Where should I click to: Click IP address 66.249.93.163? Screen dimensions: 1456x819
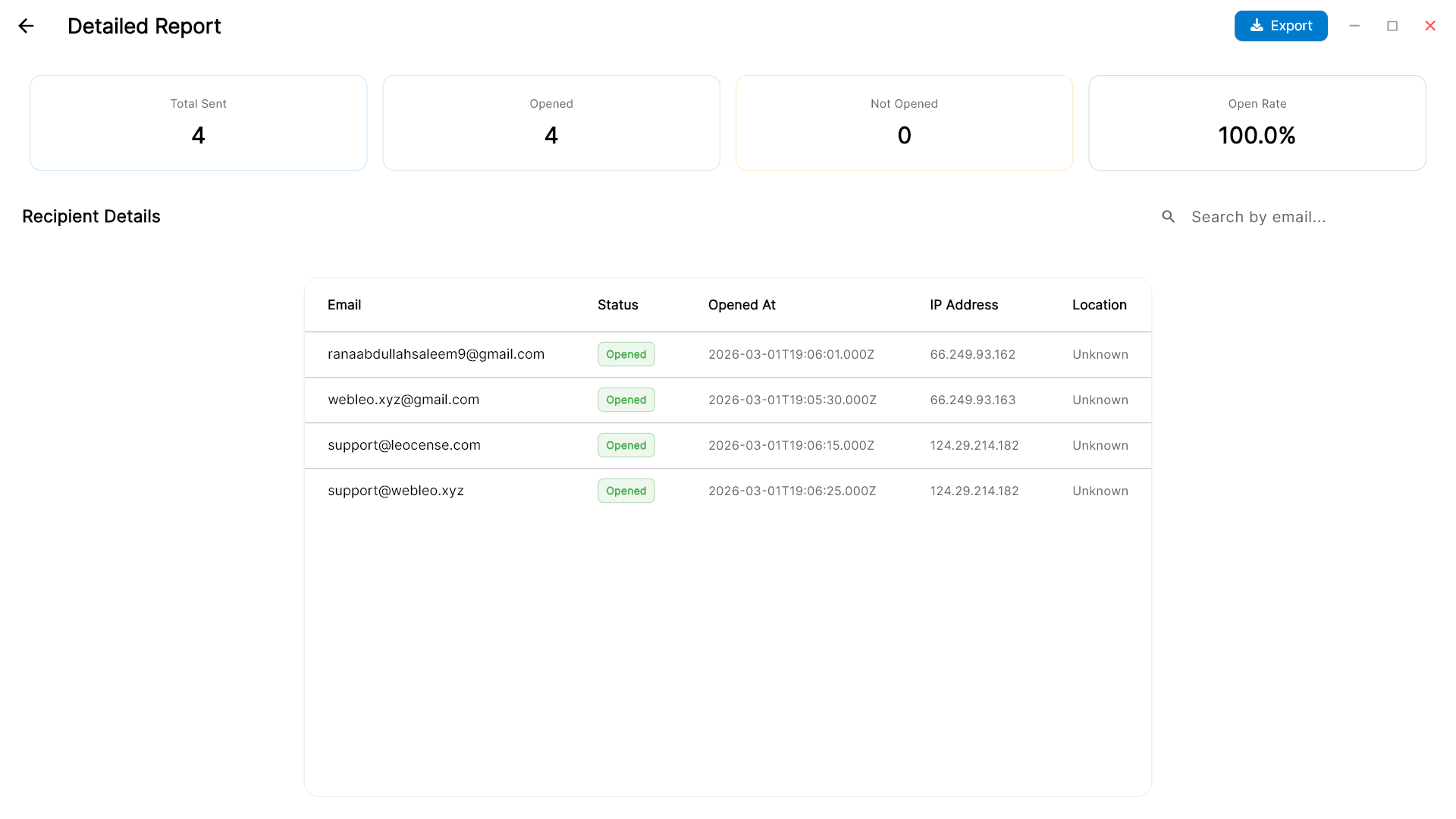973,400
